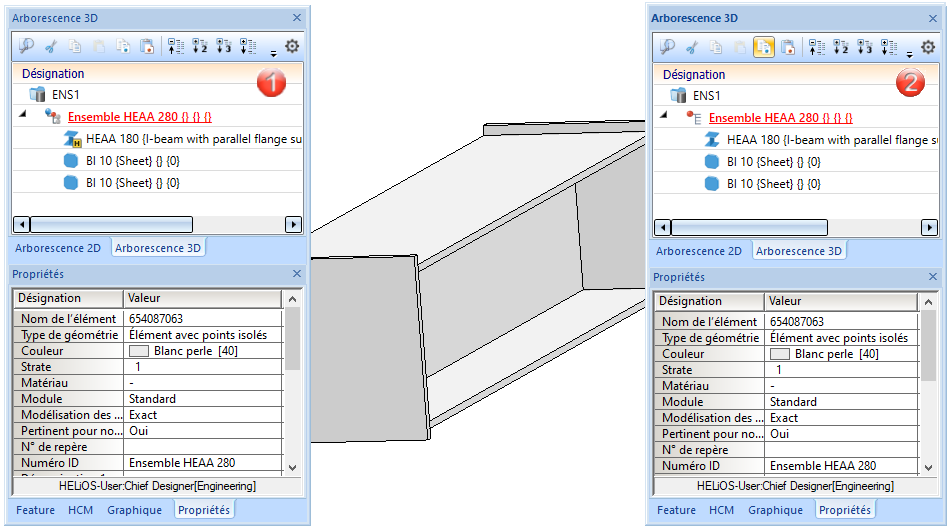Screen dimensions: 949x532
Task: Open Feature tab in left panel
Action: pos(36,510)
